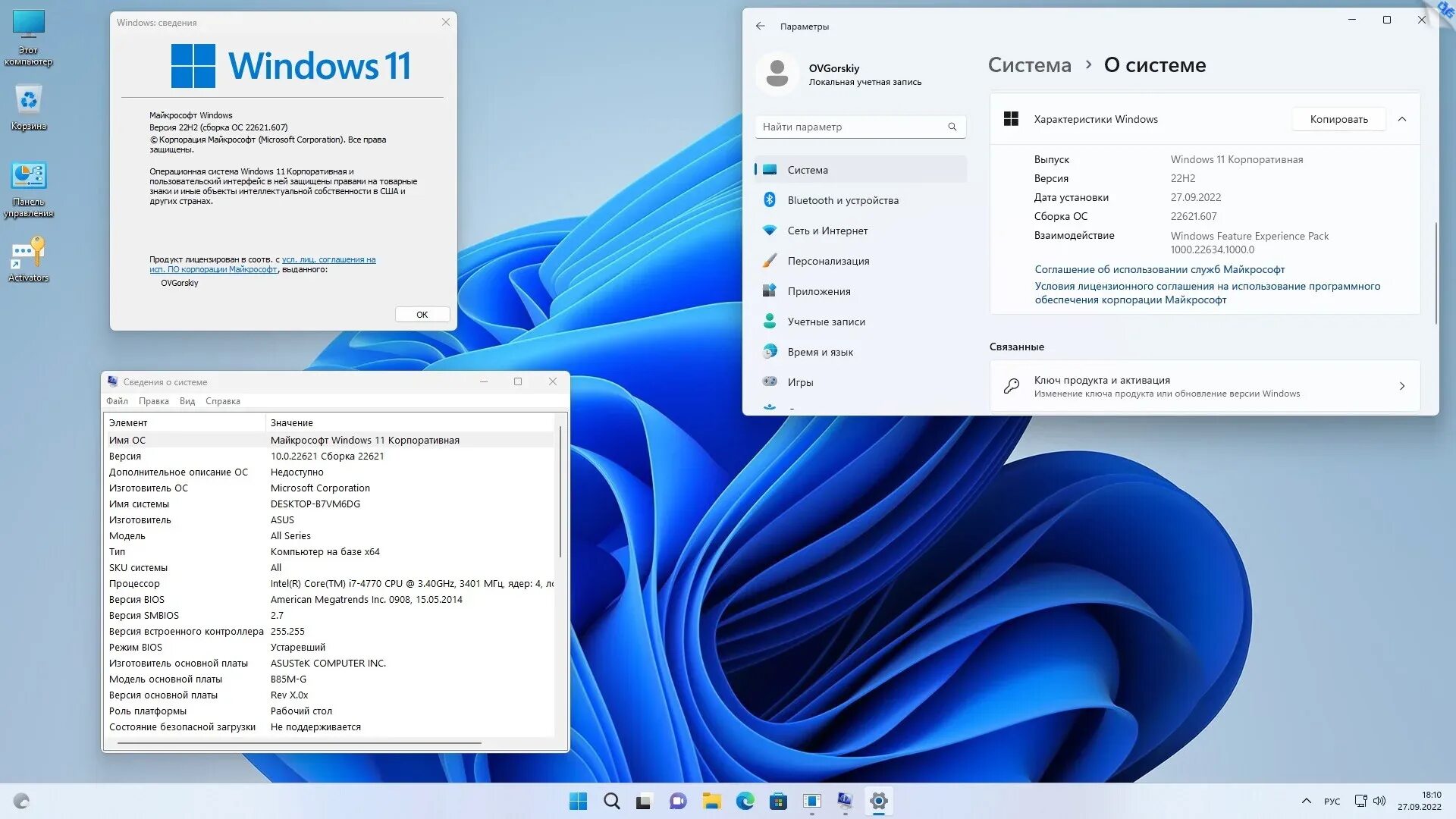The height and width of the screenshot is (819, 1456).
Task: Open Ключ продукта и активация chevron
Action: 1401,386
